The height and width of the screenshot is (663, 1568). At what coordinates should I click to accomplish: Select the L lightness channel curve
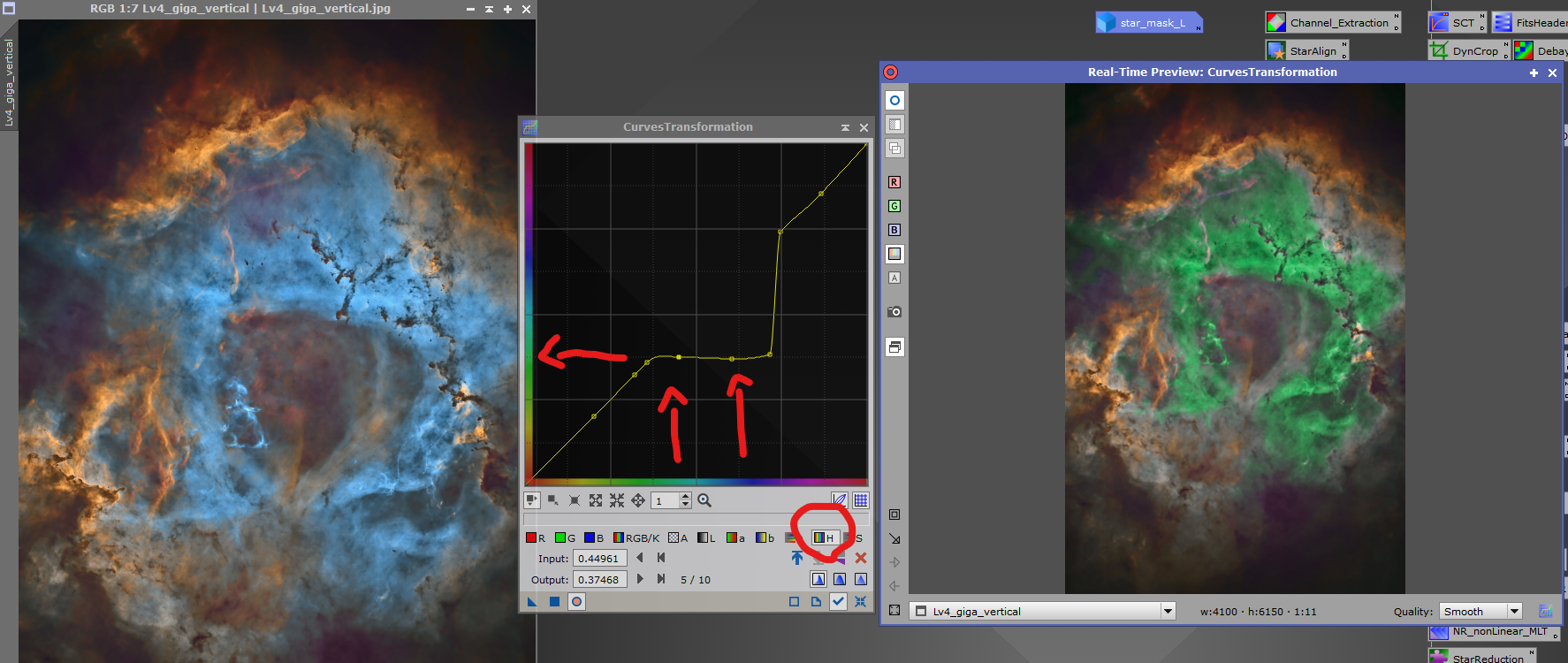pyautogui.click(x=707, y=537)
